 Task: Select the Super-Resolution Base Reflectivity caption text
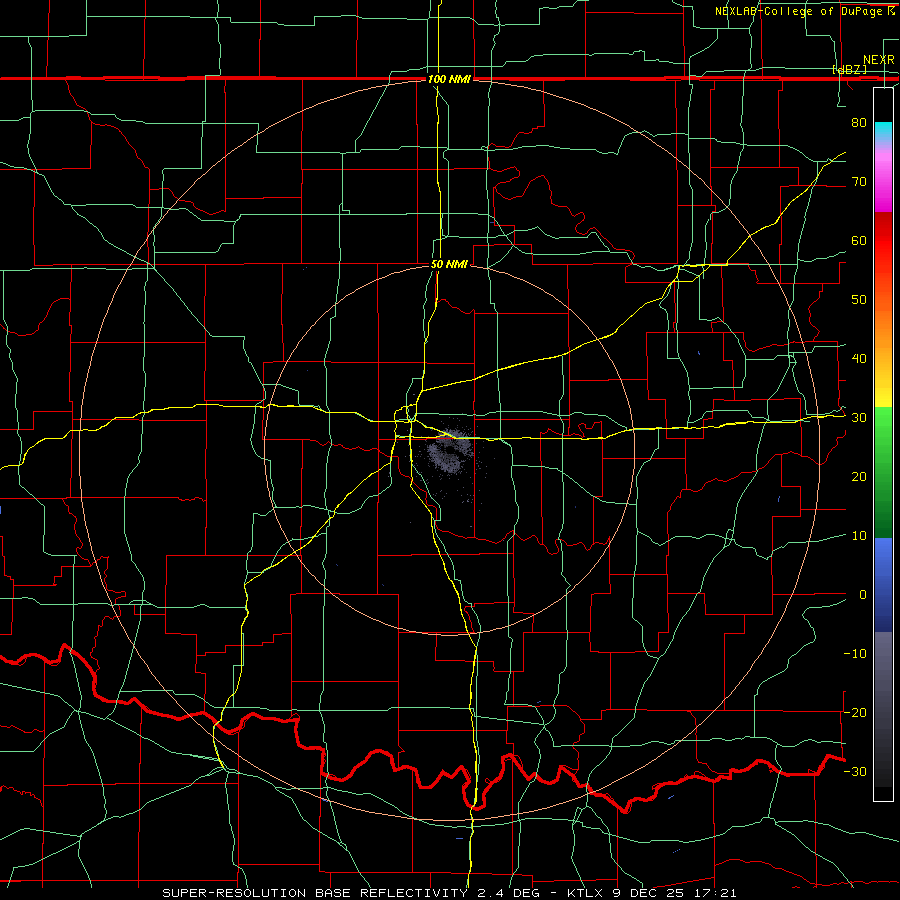(449, 893)
